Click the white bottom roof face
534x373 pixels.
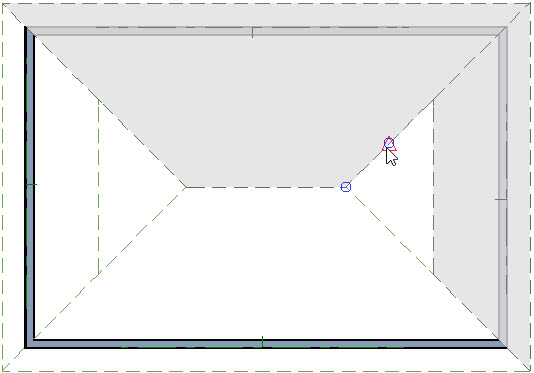[266, 273]
